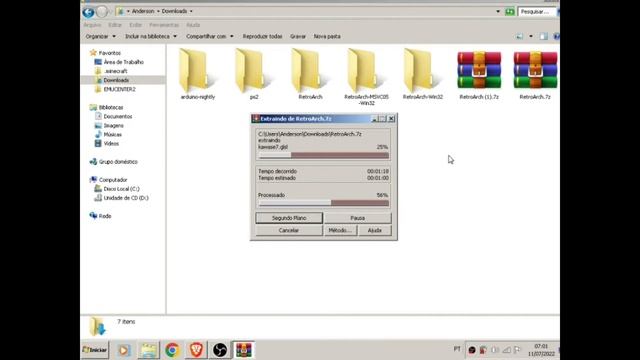The width and height of the screenshot is (640, 360).
Task: Select Disco Local (C:) in sidebar
Action: click(117, 189)
